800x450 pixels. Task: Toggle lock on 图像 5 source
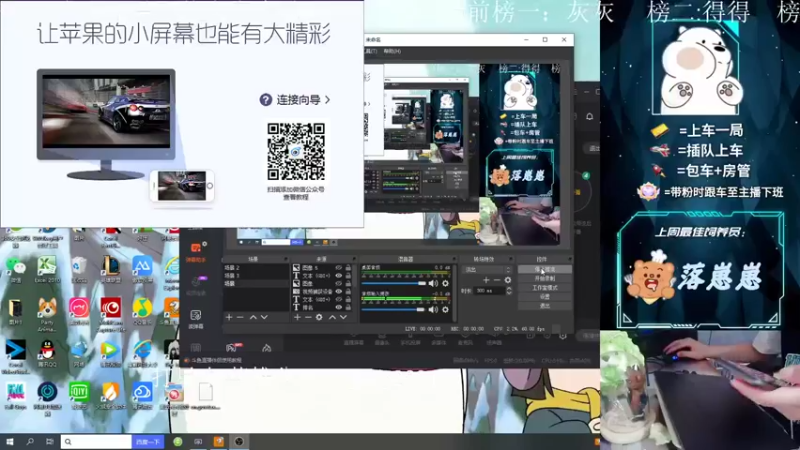348,267
